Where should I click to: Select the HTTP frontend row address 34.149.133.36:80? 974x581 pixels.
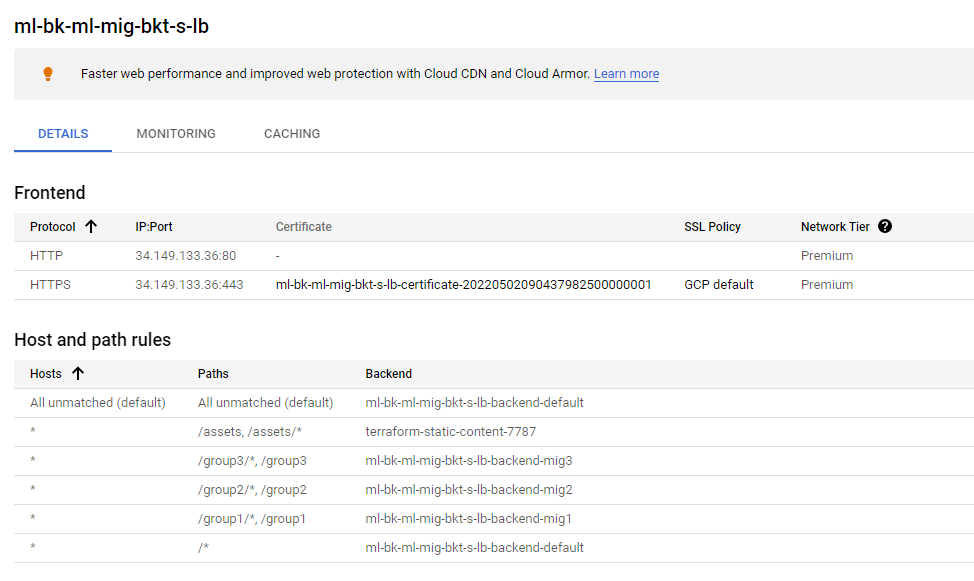click(x=185, y=256)
